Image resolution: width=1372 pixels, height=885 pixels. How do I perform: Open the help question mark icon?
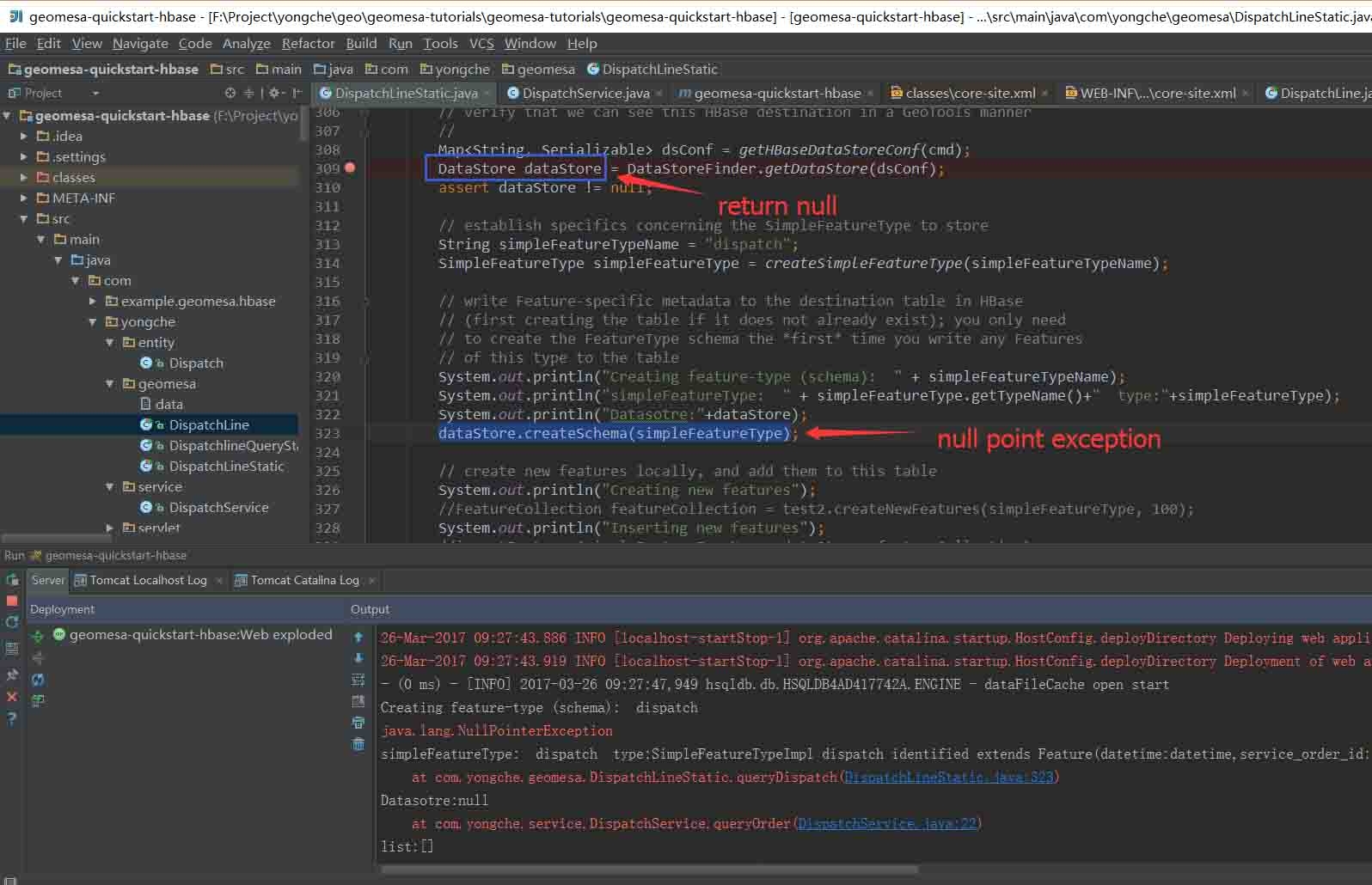(12, 719)
